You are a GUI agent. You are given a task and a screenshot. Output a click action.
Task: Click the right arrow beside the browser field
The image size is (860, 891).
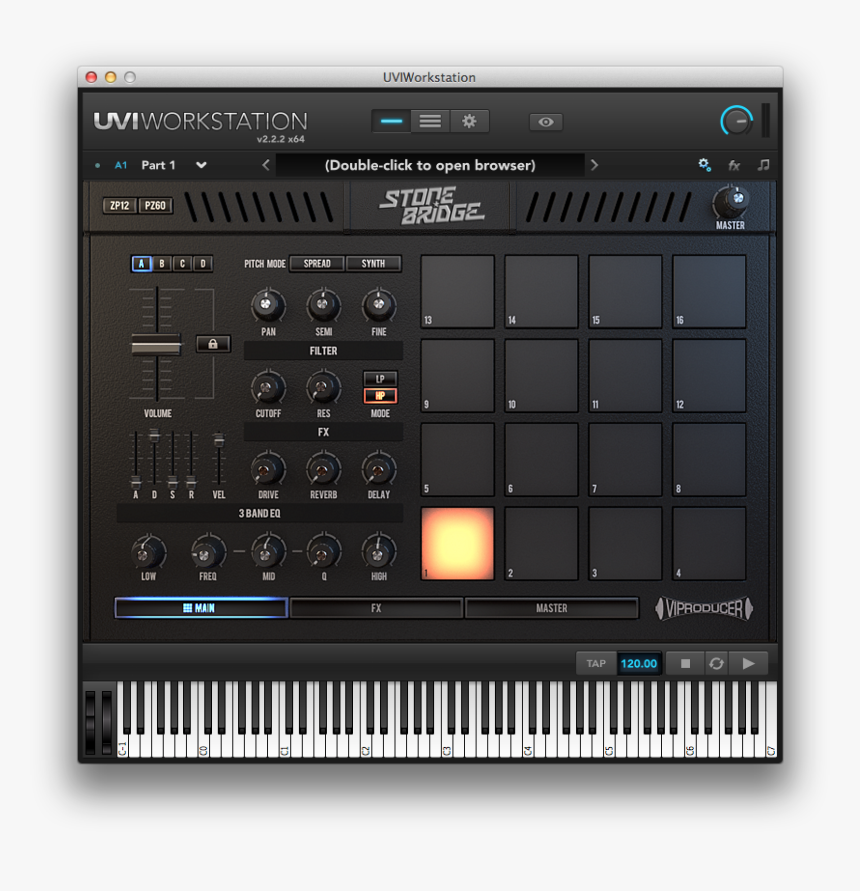tap(594, 164)
